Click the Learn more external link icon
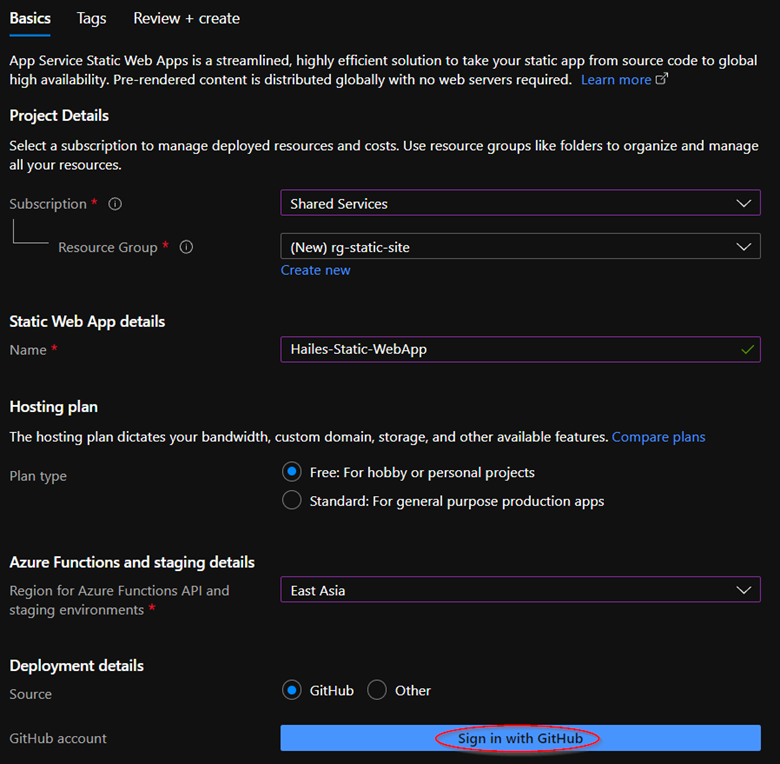Screen dimensions: 780x764 click(661, 79)
